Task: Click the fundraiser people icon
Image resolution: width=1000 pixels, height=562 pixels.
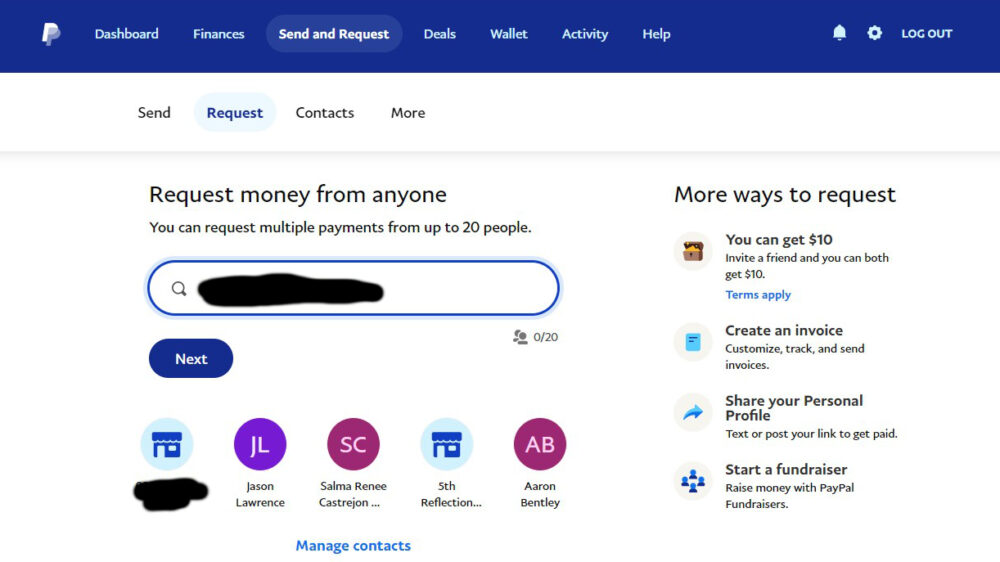Action: coord(693,480)
